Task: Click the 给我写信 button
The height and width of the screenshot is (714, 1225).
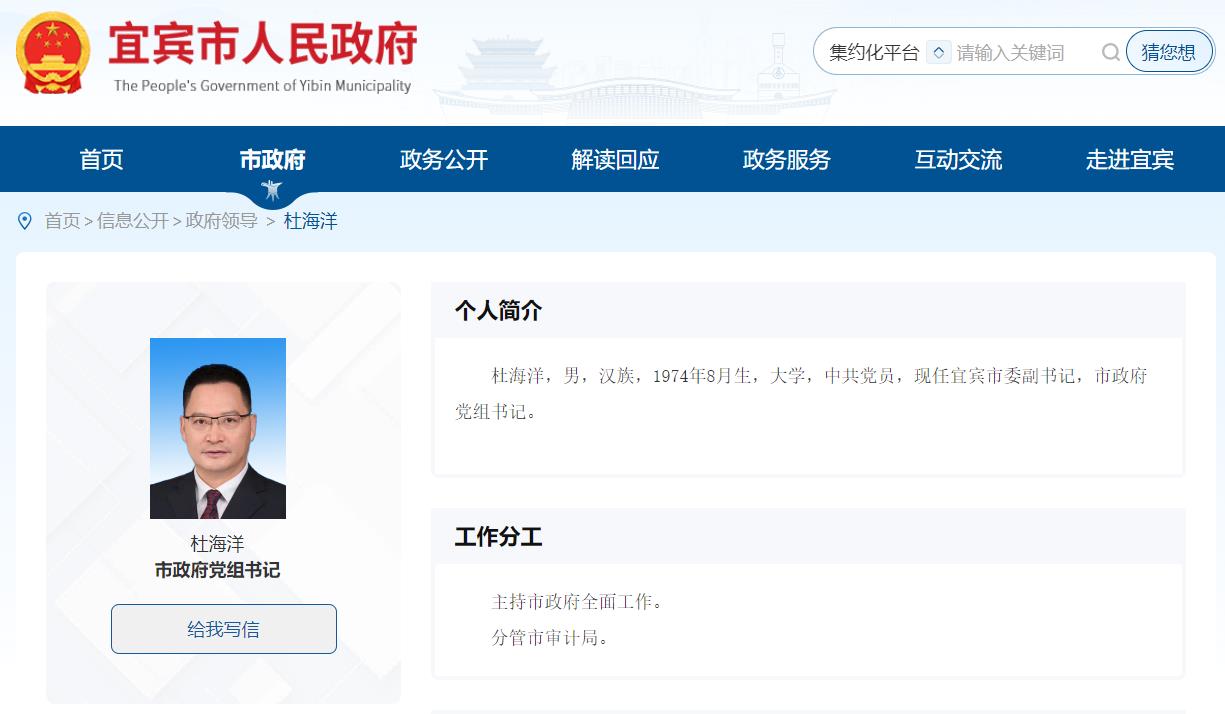Action: click(x=223, y=629)
